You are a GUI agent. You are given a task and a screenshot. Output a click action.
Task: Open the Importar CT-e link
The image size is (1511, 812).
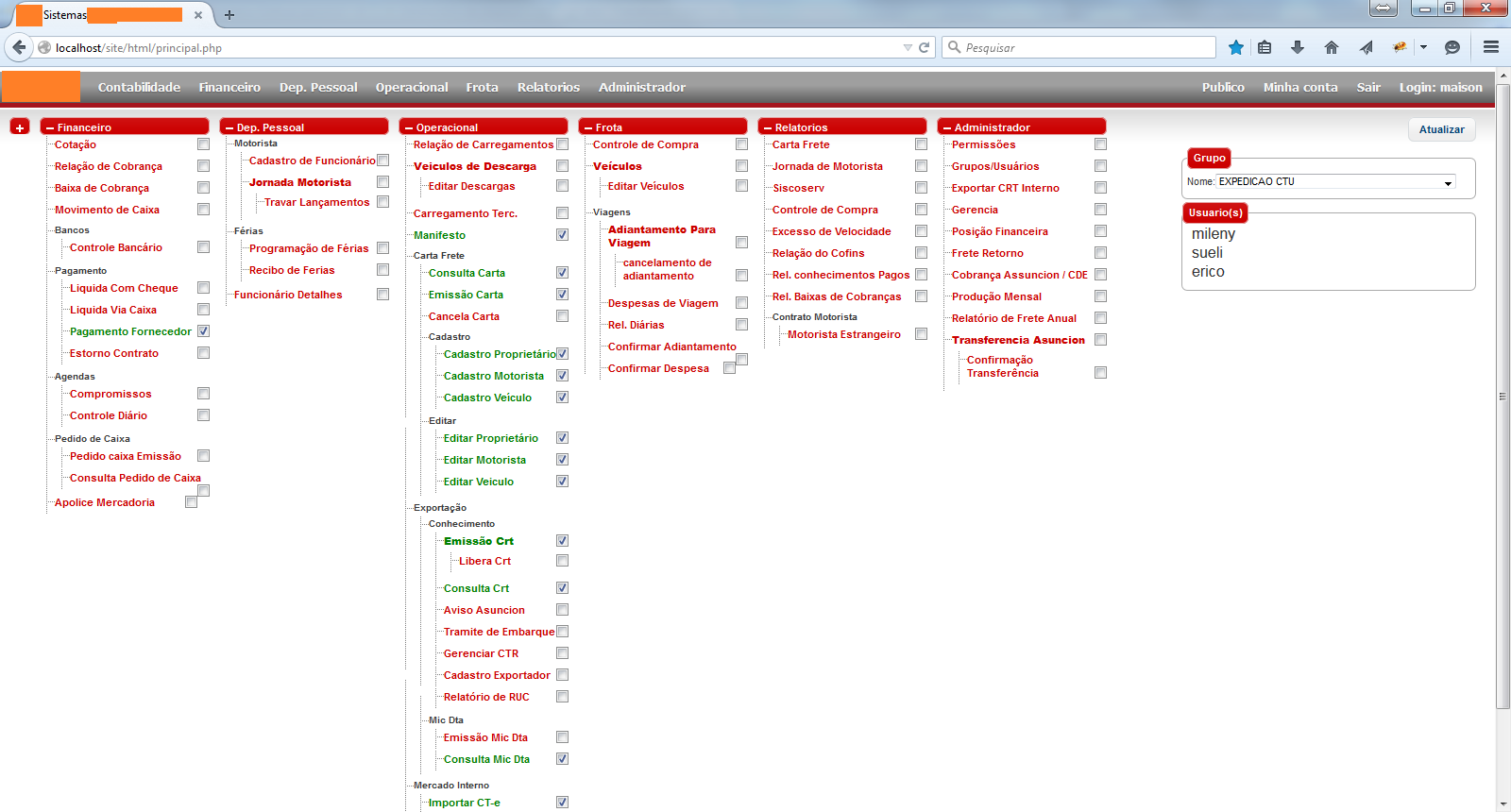tap(465, 803)
